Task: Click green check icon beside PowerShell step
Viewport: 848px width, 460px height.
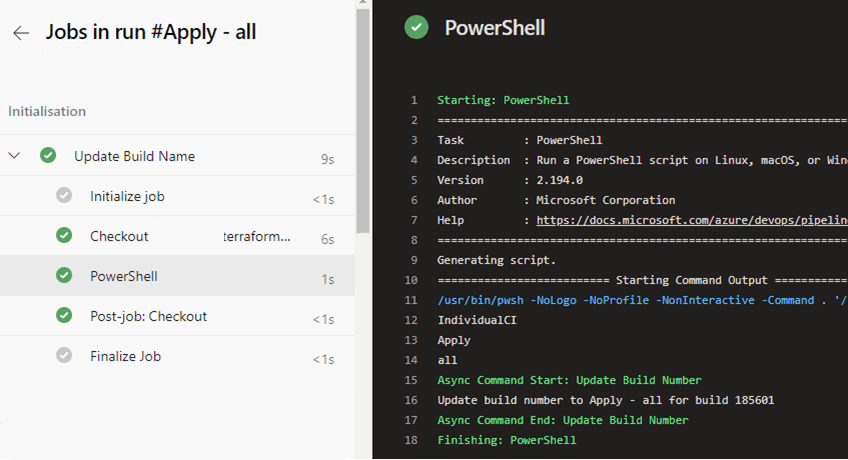Action: pos(64,276)
